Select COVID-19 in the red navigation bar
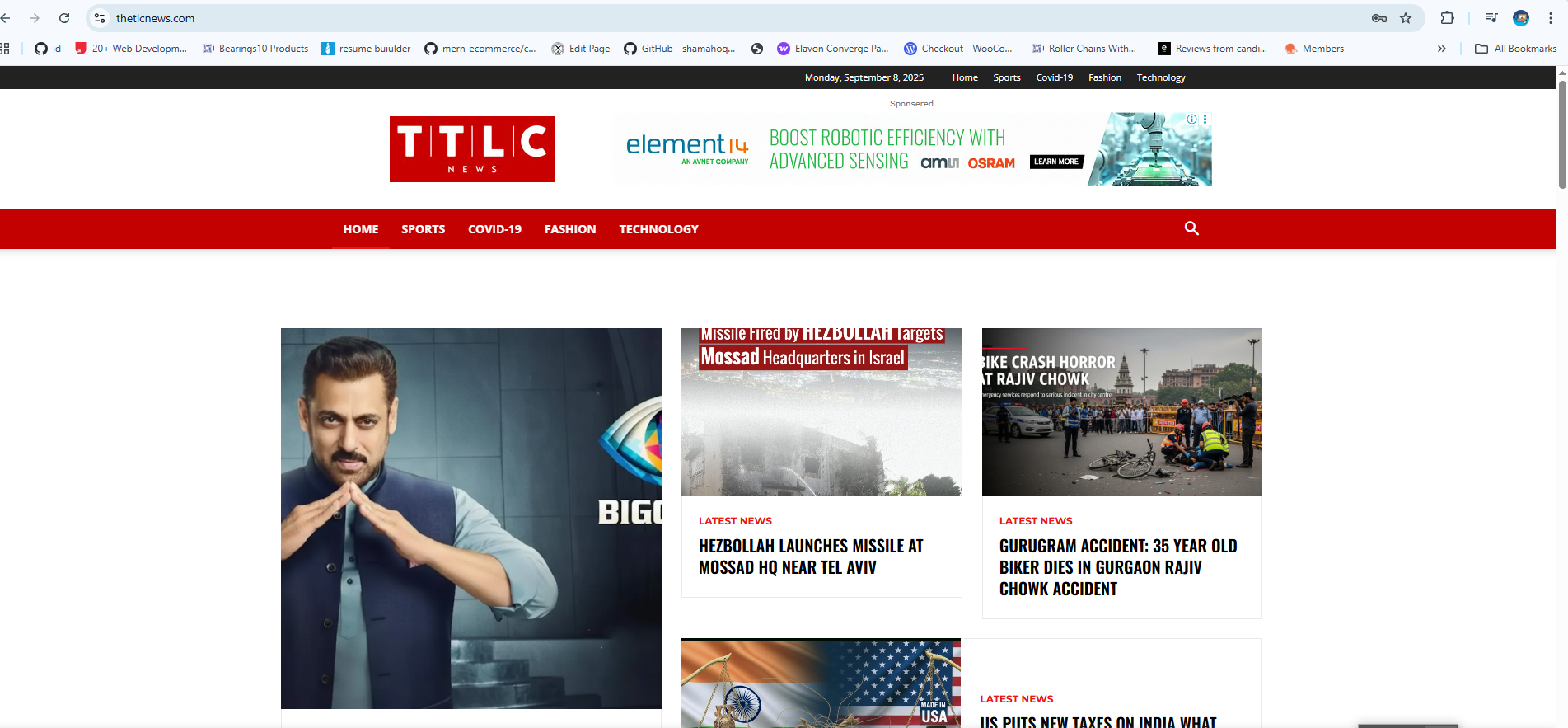 [x=495, y=229]
